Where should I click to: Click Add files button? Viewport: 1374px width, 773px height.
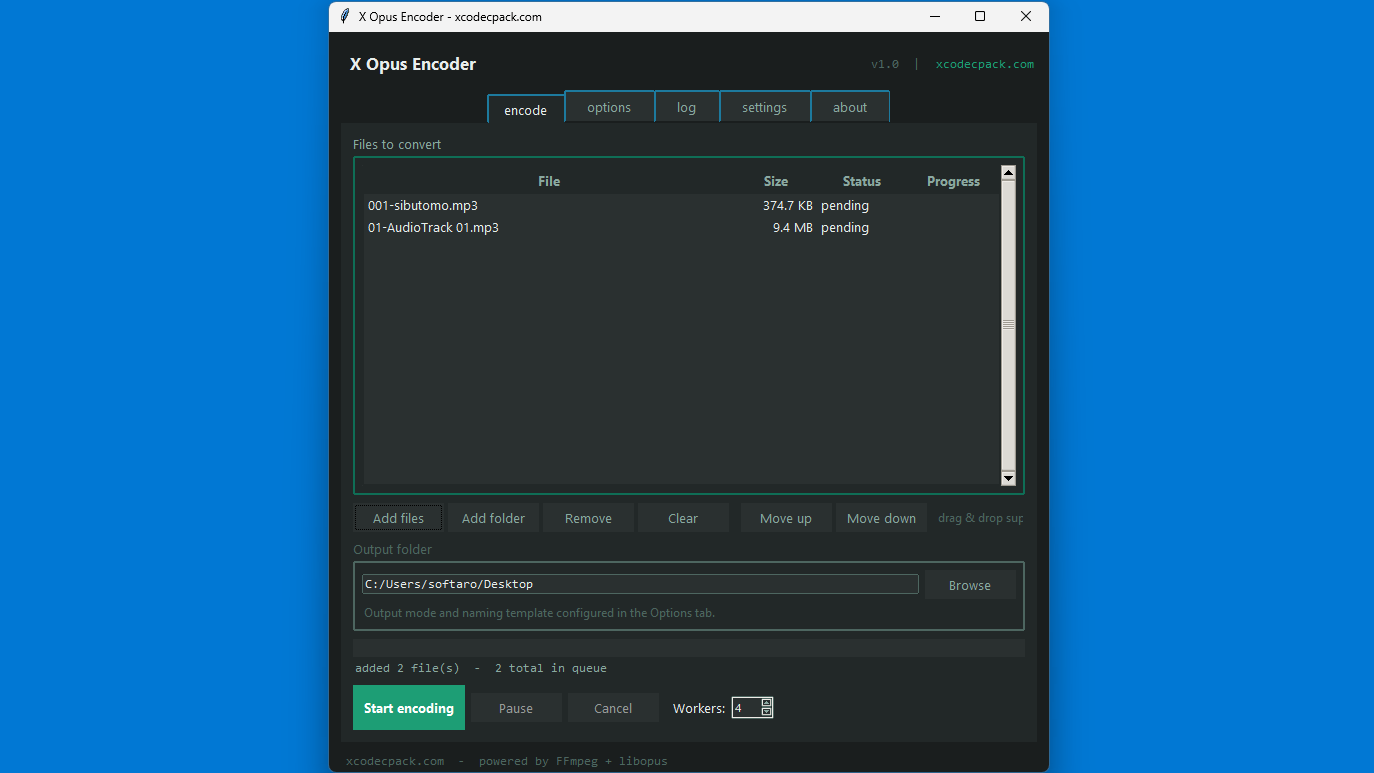398,517
